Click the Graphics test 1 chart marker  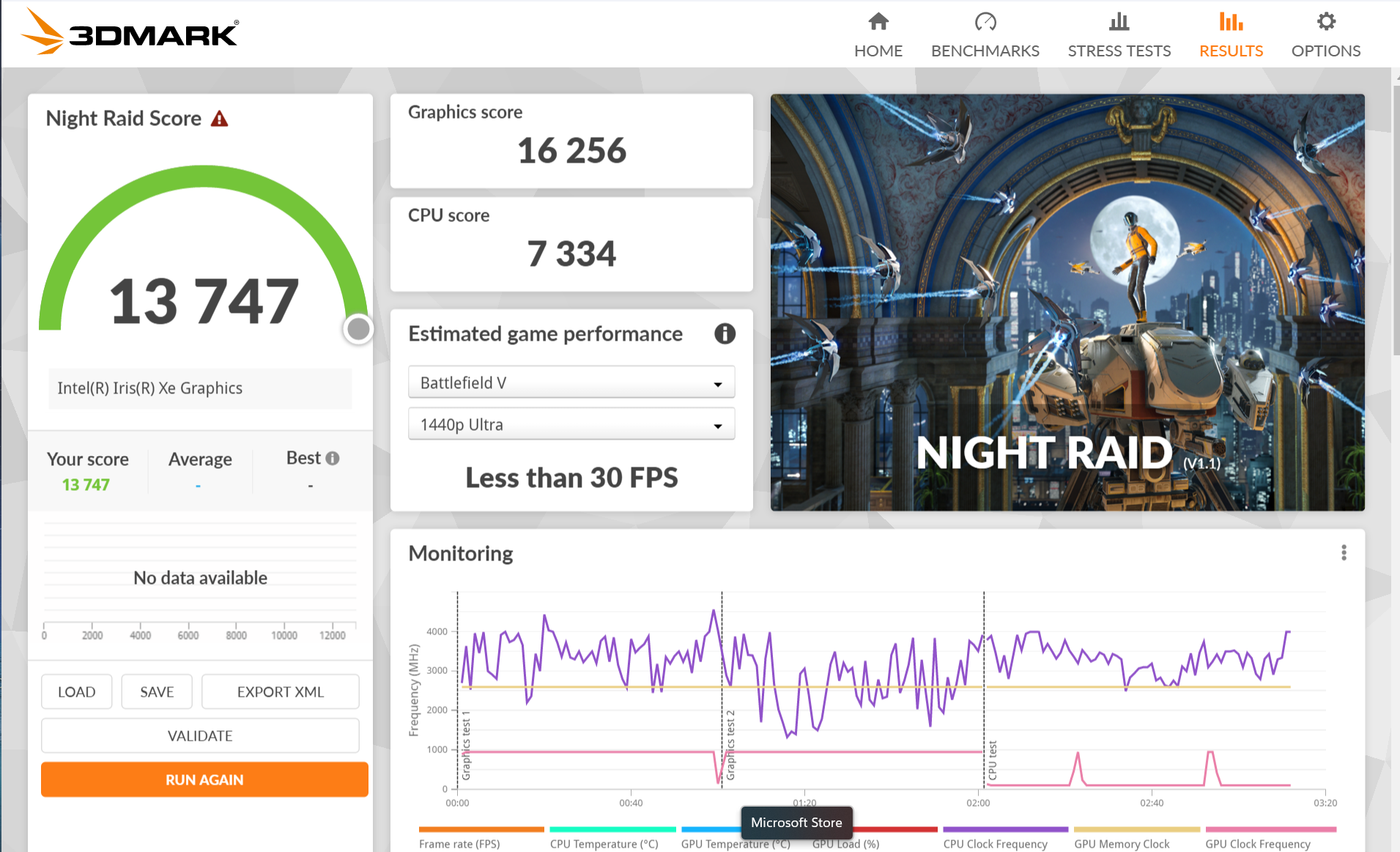(466, 744)
